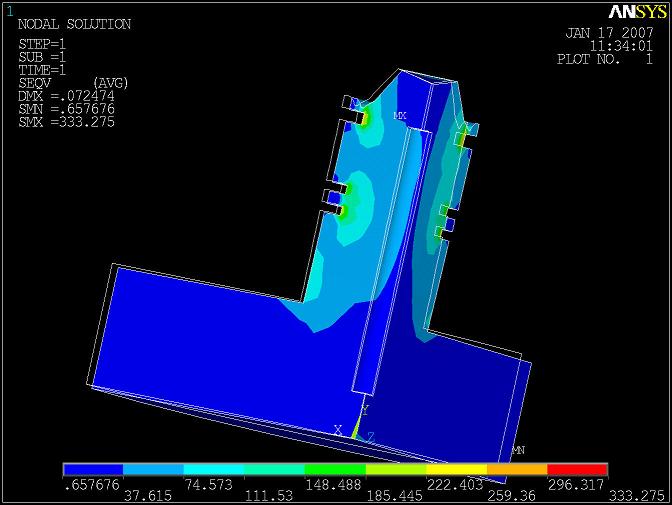Viewport: 672px width, 505px height.
Task: Click the legend value '74.573'
Action: [x=208, y=485]
